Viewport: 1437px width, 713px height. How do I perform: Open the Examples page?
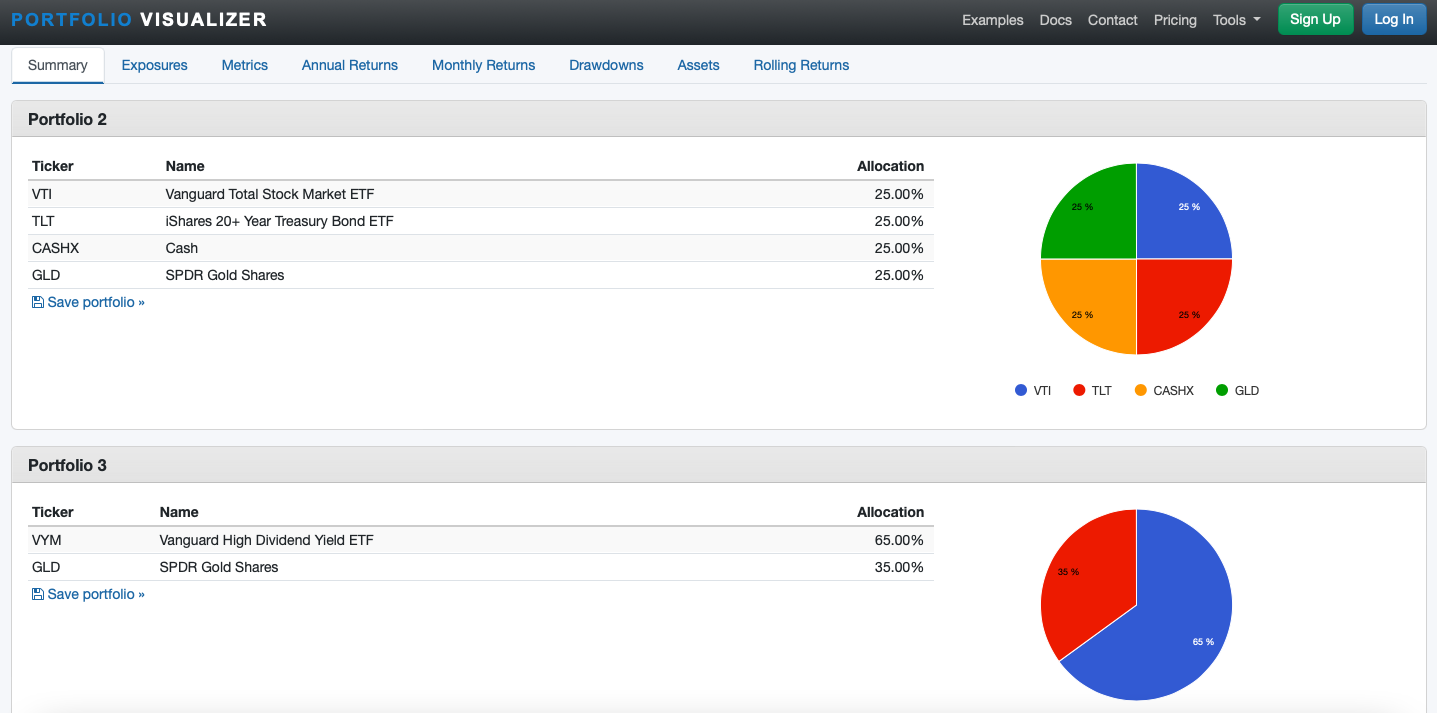tap(992, 20)
